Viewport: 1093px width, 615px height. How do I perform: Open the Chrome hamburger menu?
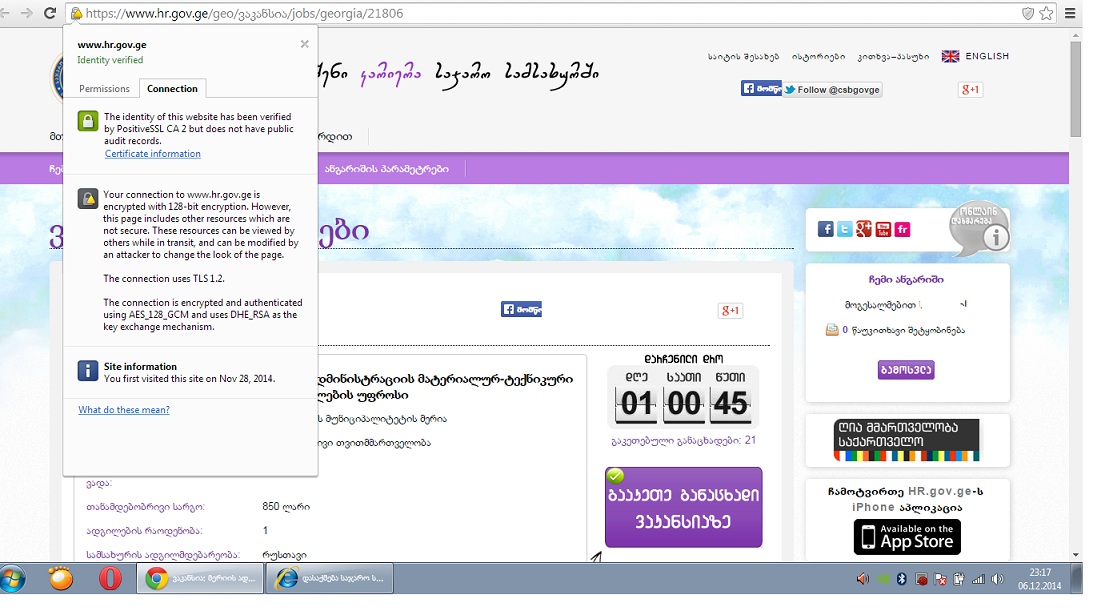click(1071, 13)
